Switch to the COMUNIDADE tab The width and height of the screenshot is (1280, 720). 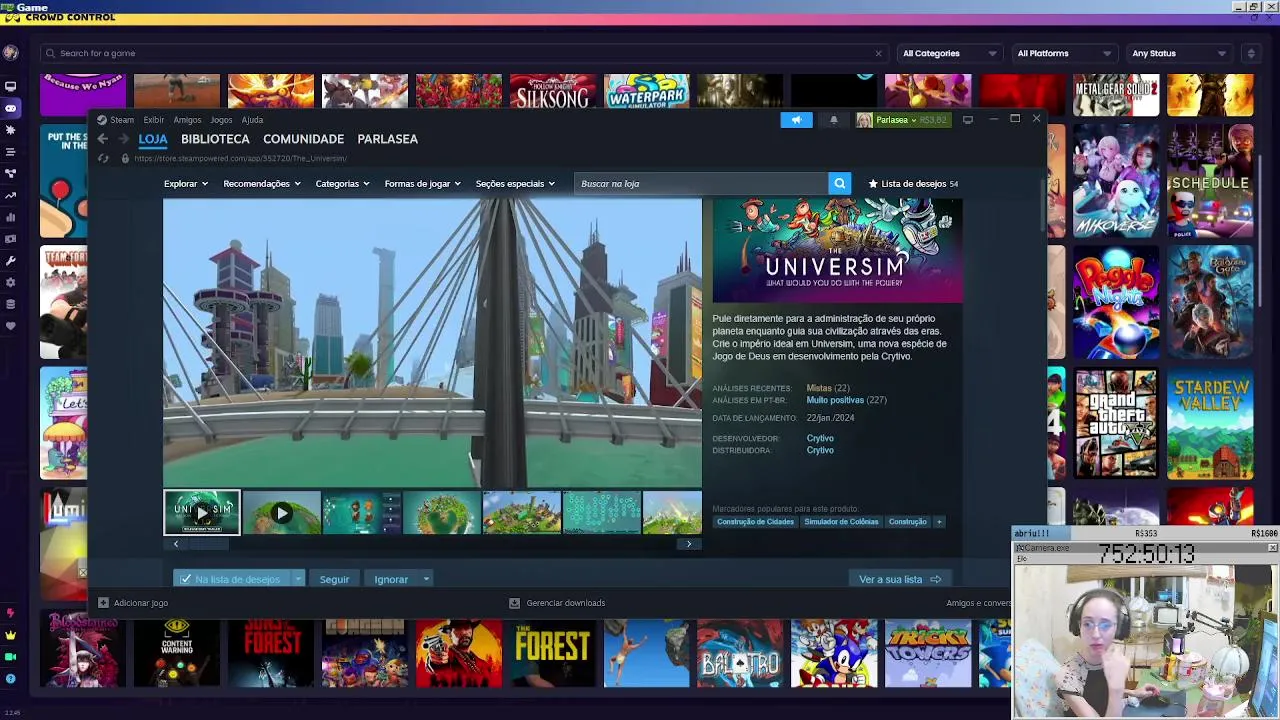click(303, 139)
